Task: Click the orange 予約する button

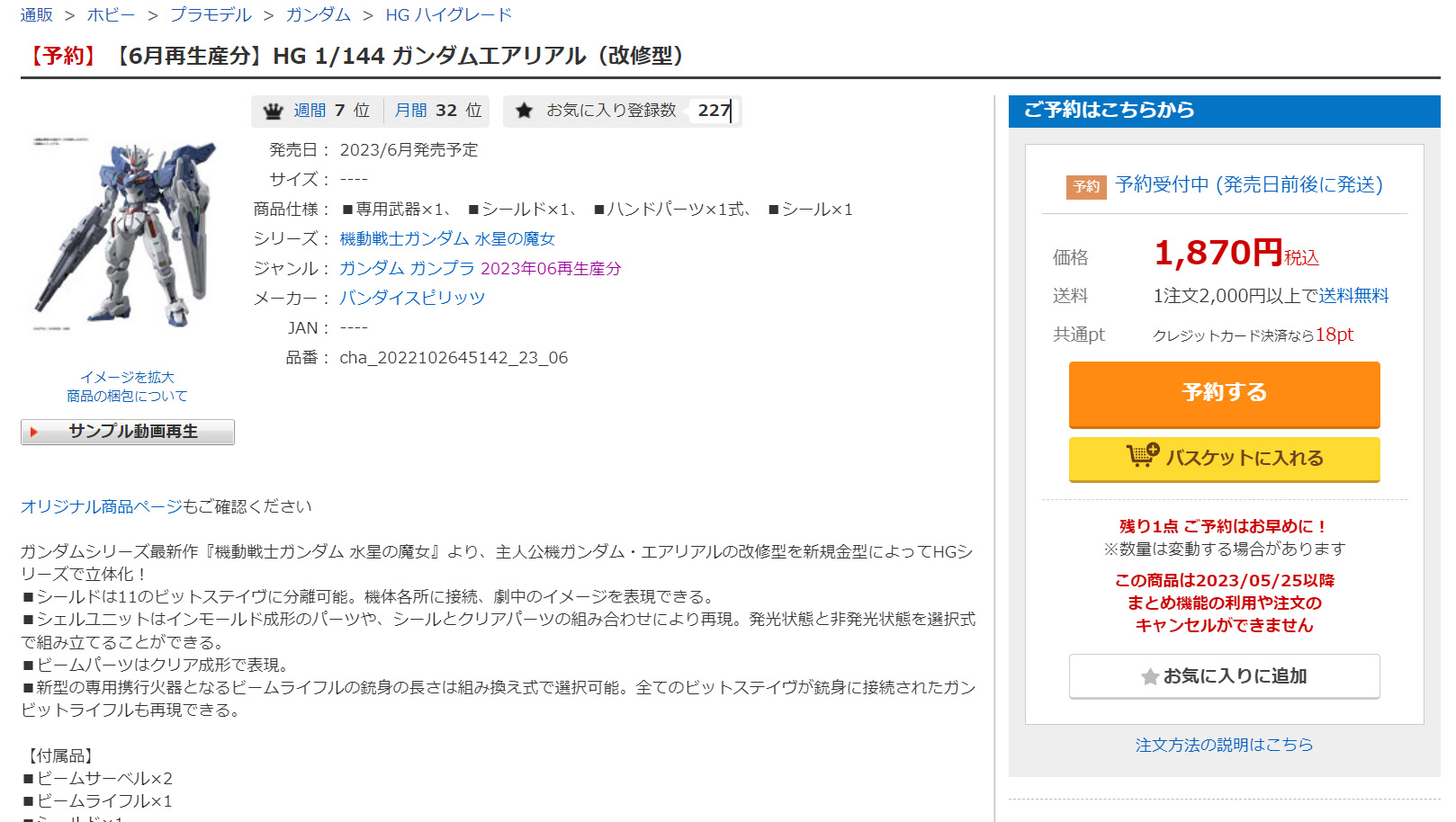Action: [x=1224, y=394]
